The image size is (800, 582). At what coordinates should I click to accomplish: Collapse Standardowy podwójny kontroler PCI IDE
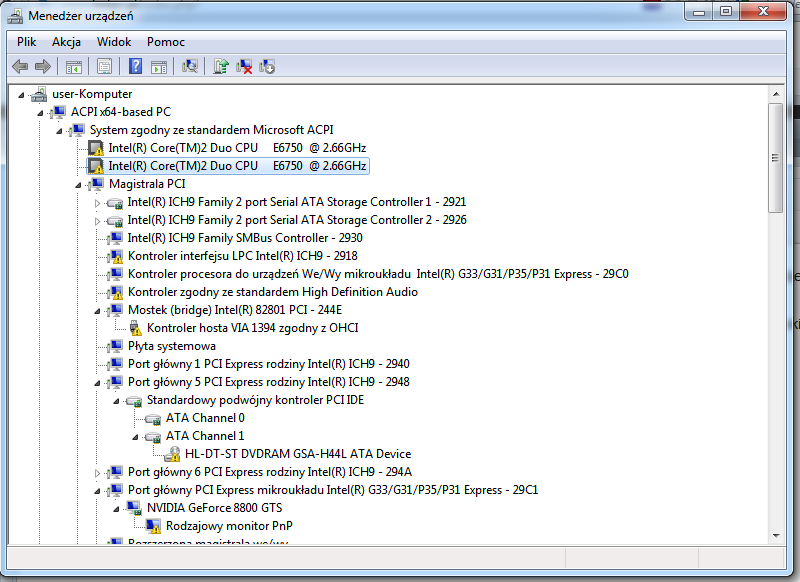pos(116,401)
